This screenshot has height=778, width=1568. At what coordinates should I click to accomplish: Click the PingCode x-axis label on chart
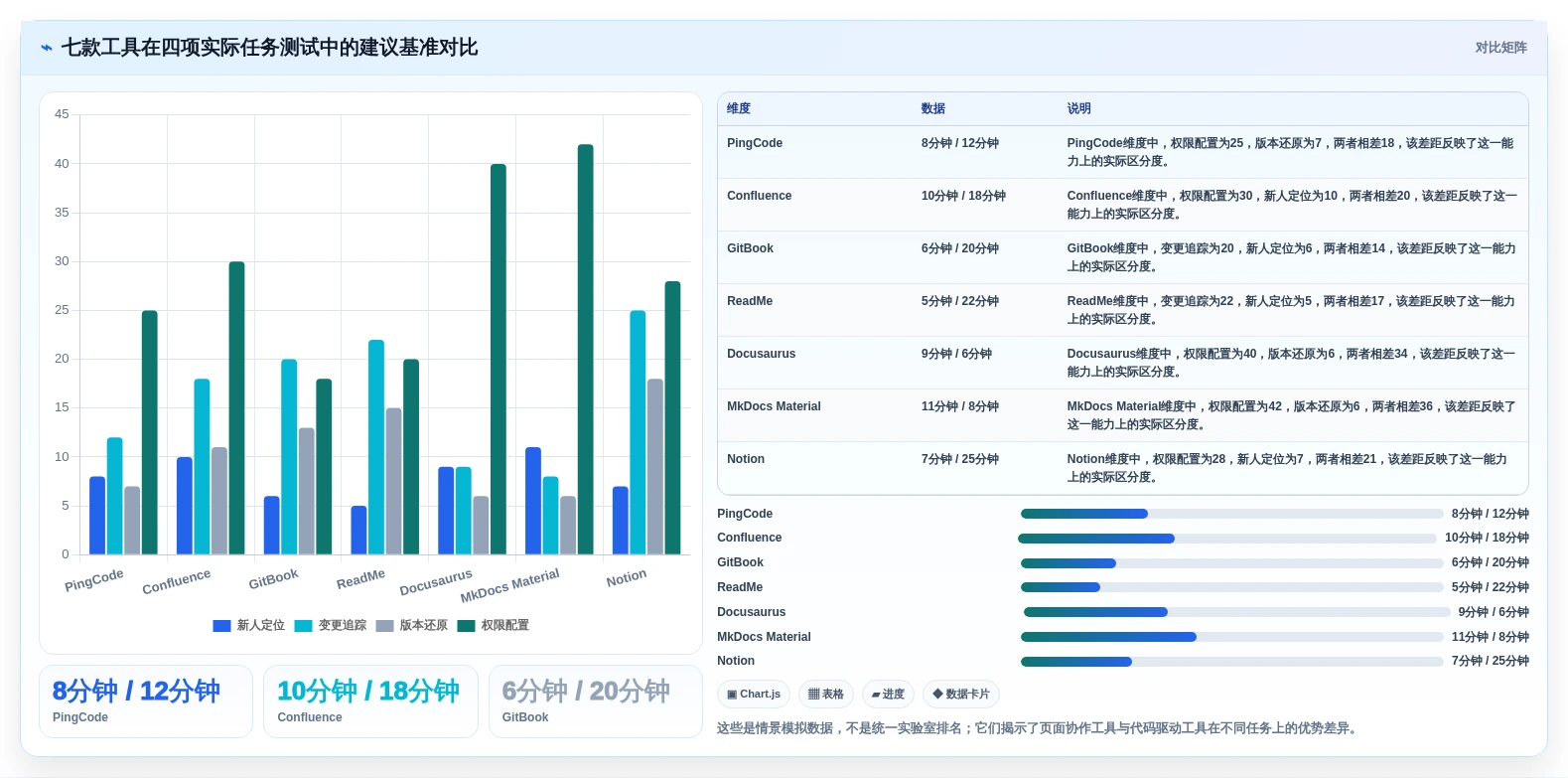94,580
